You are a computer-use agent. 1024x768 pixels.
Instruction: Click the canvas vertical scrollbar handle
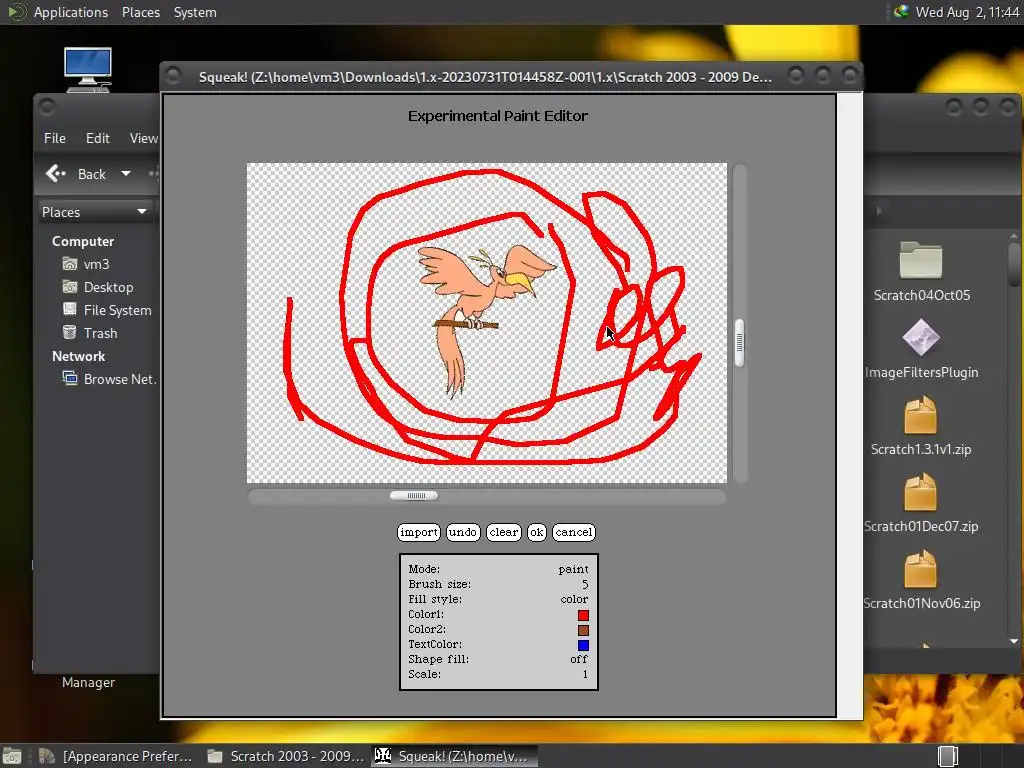tap(739, 342)
